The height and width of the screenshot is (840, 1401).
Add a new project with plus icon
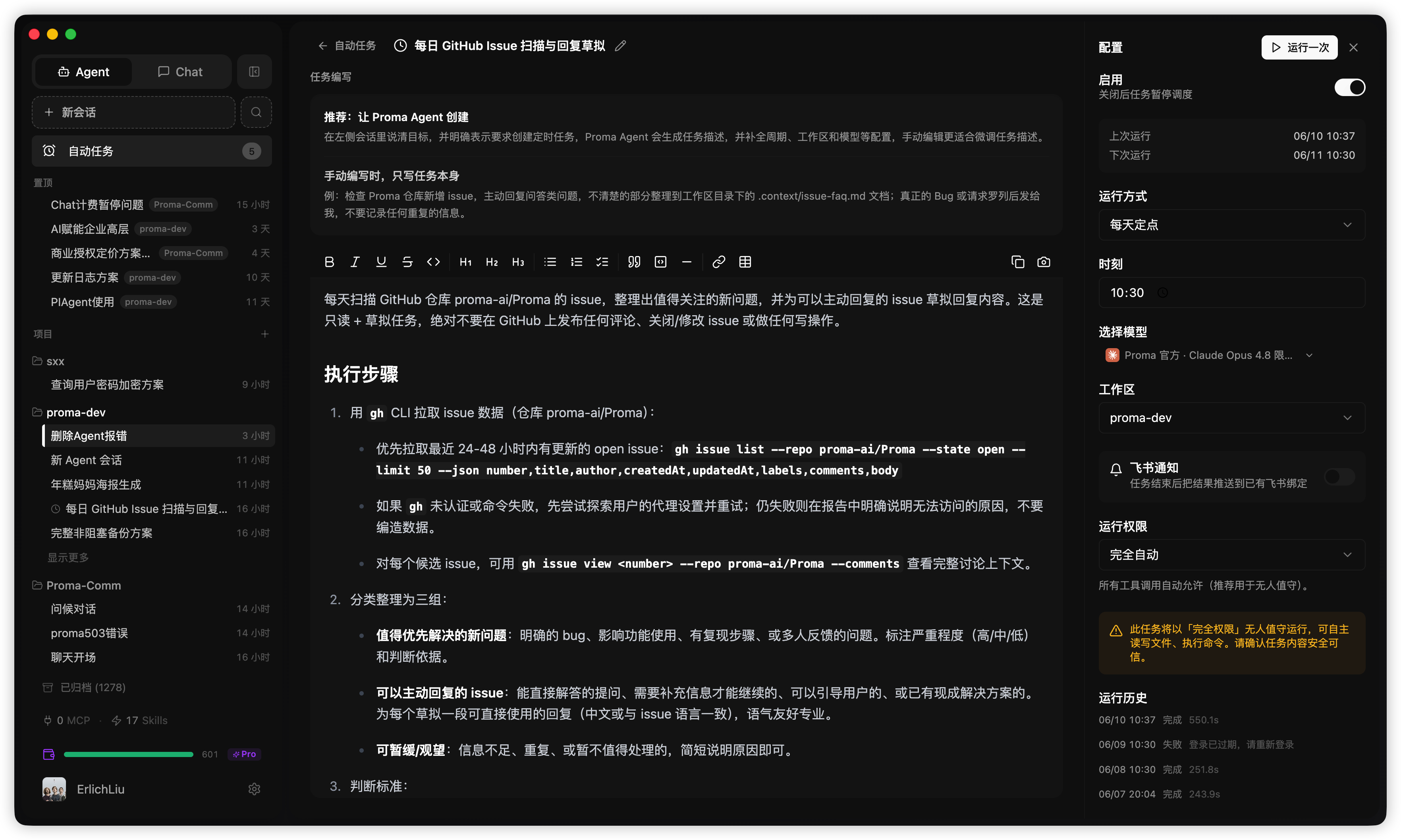(264, 334)
